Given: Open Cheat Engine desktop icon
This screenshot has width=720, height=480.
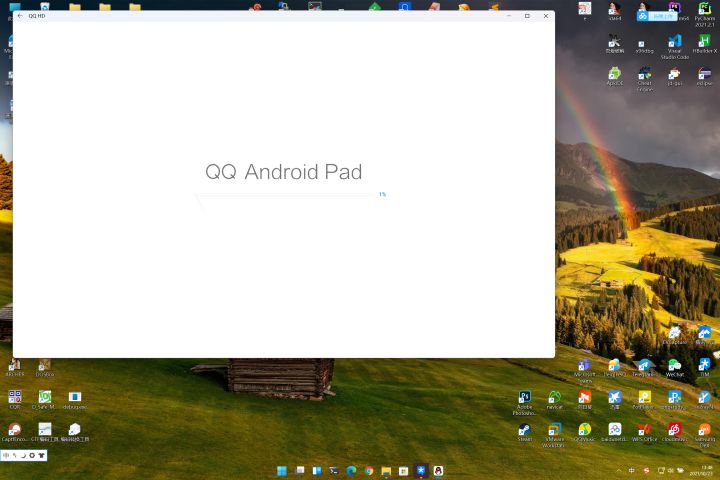Looking at the screenshot, I should (x=645, y=75).
